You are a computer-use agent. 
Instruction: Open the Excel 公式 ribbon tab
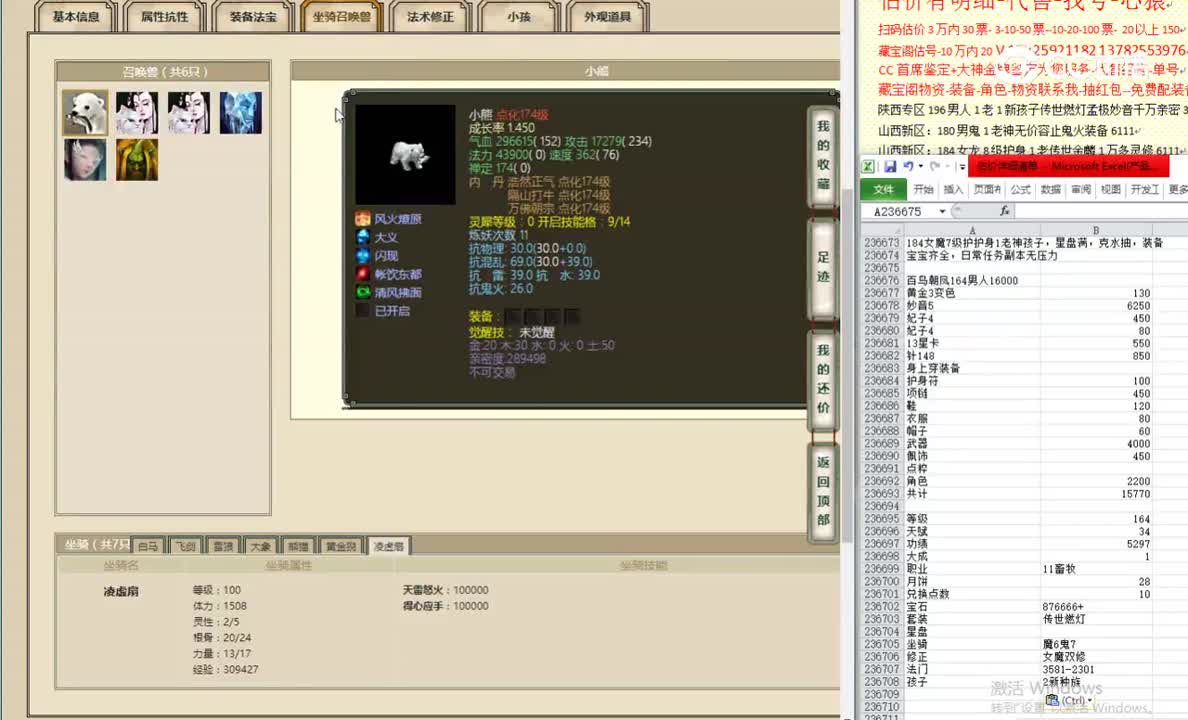(x=1021, y=189)
